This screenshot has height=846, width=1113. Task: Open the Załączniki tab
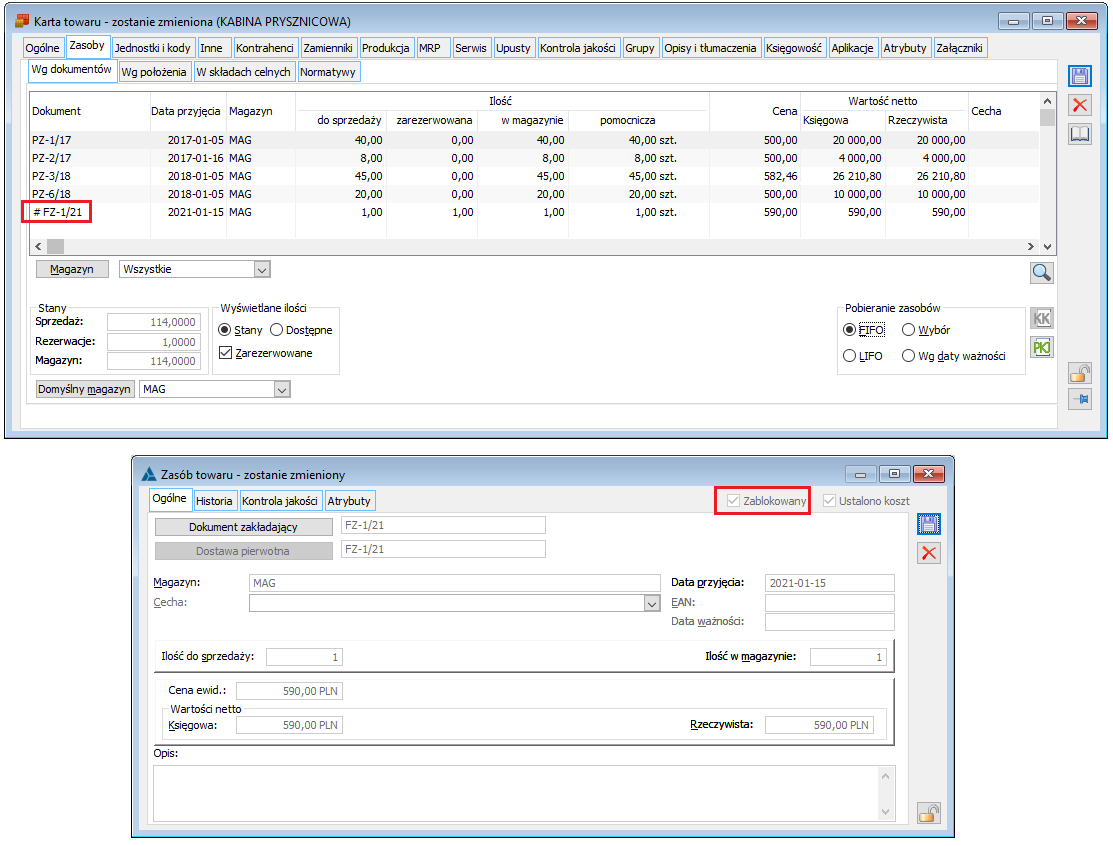[960, 48]
